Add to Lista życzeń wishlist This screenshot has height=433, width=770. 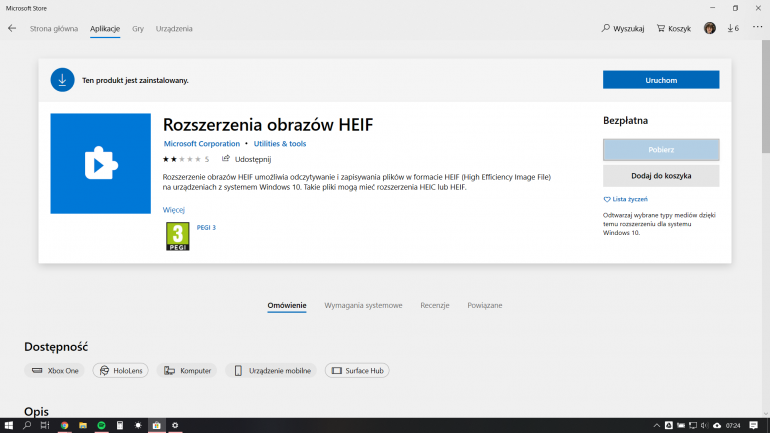click(625, 199)
